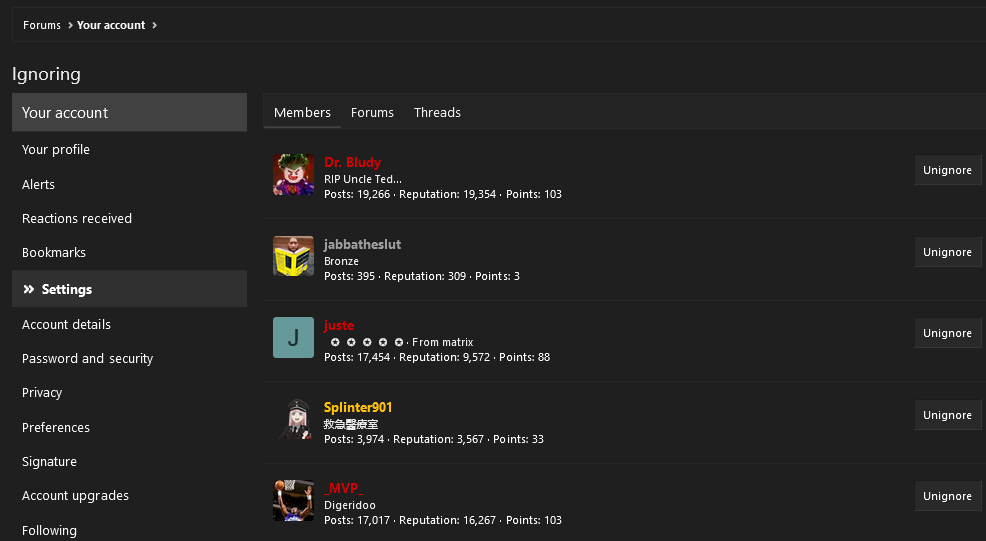
Task: Switch to the Threads tab
Action: point(437,113)
